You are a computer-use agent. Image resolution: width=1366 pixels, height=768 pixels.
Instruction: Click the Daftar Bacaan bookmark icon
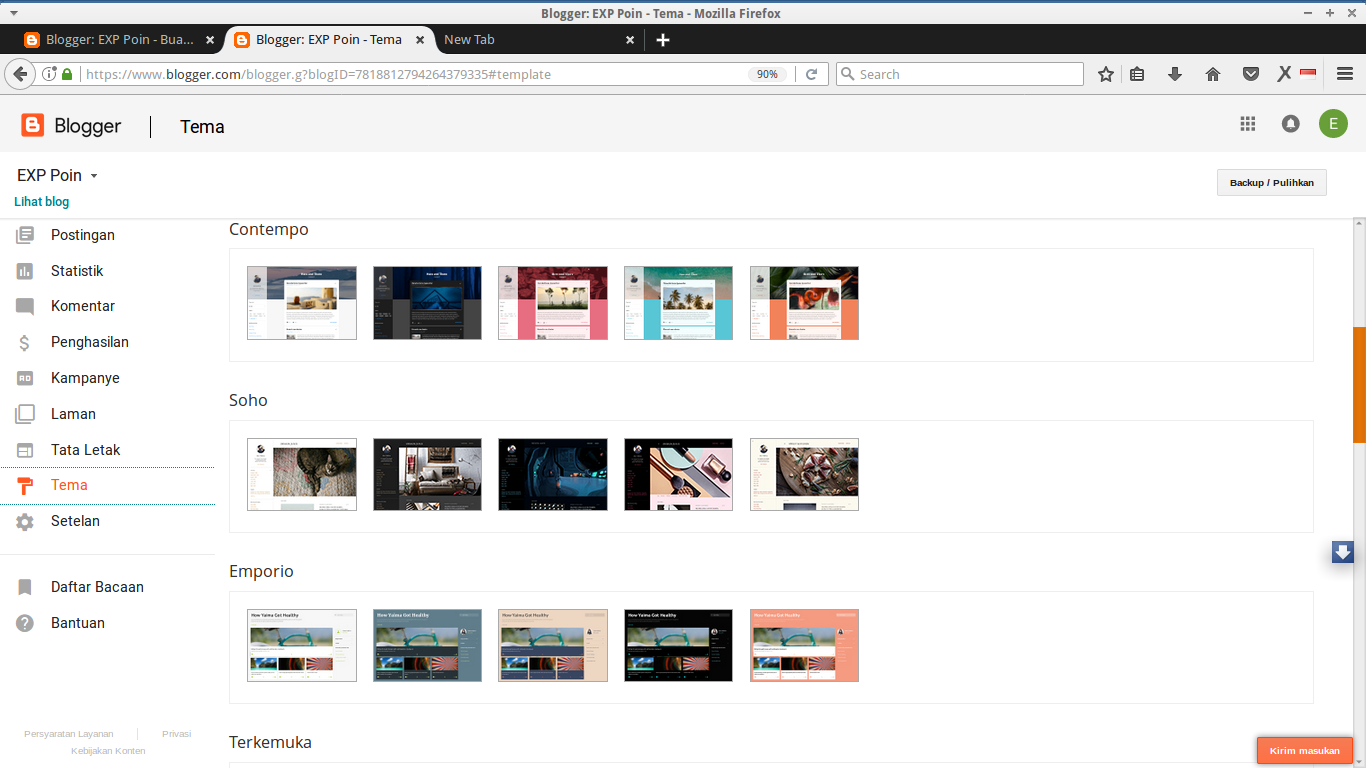[25, 587]
